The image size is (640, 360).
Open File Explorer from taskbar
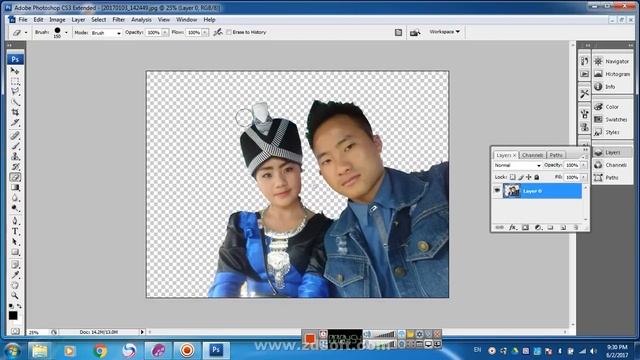pyautogui.click(x=40, y=350)
